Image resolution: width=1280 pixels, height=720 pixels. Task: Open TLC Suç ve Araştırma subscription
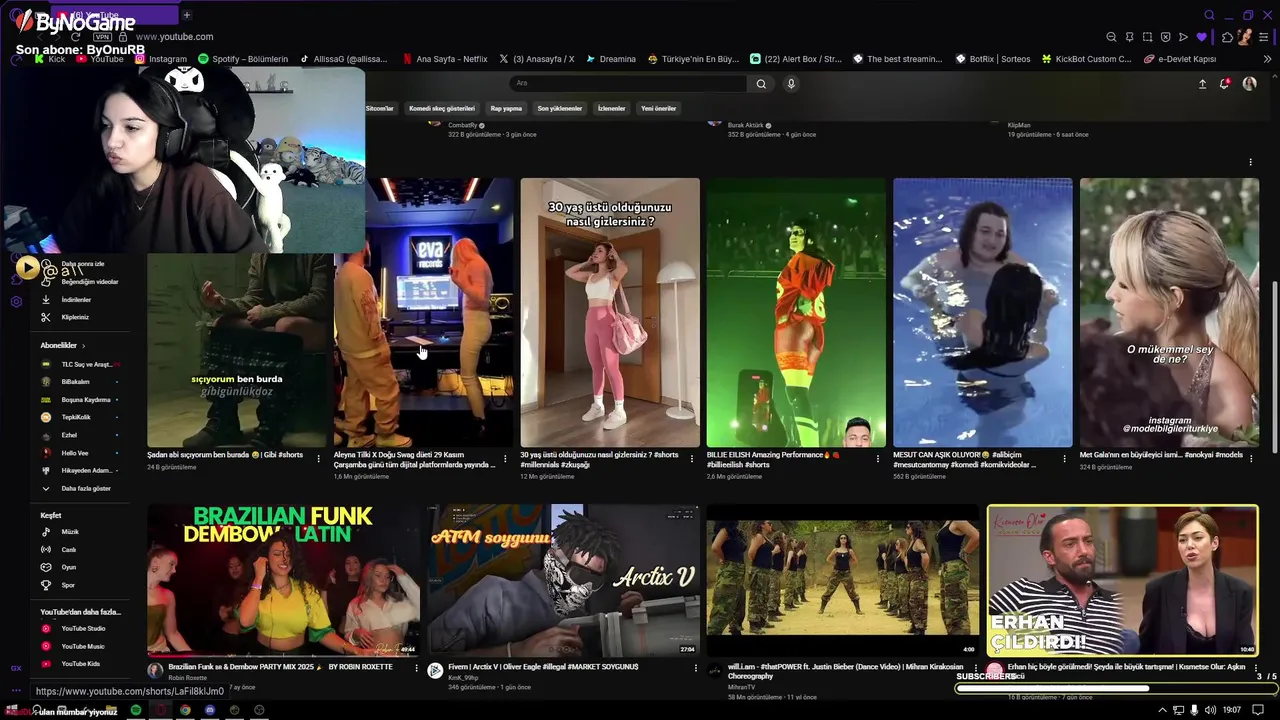(x=79, y=364)
